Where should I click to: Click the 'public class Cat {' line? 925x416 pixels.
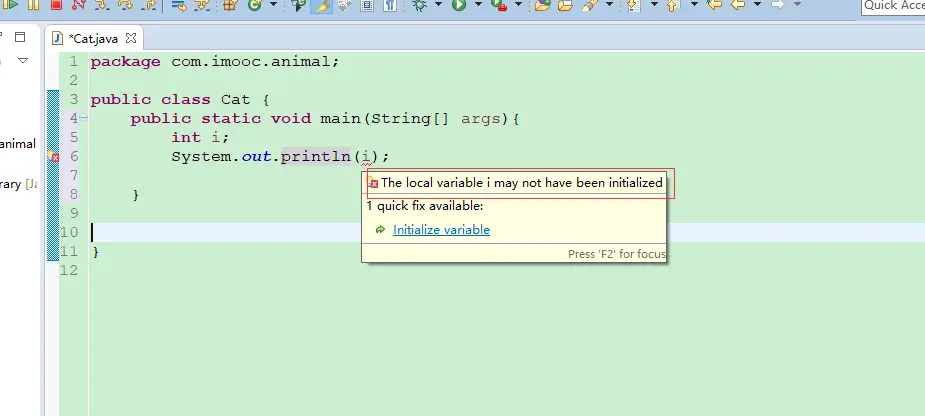click(179, 99)
